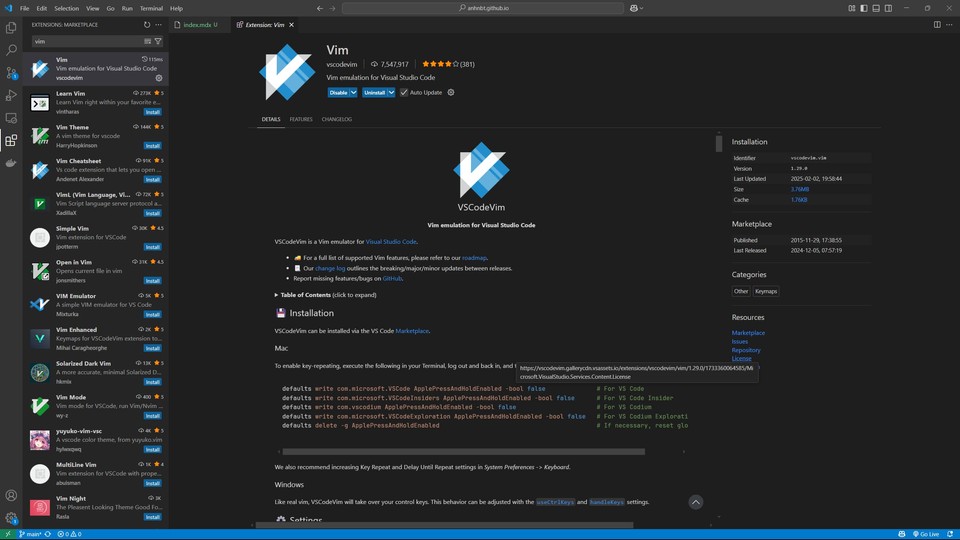Toggle the bottom Panel visibility
The height and width of the screenshot is (540, 960).
876,9
